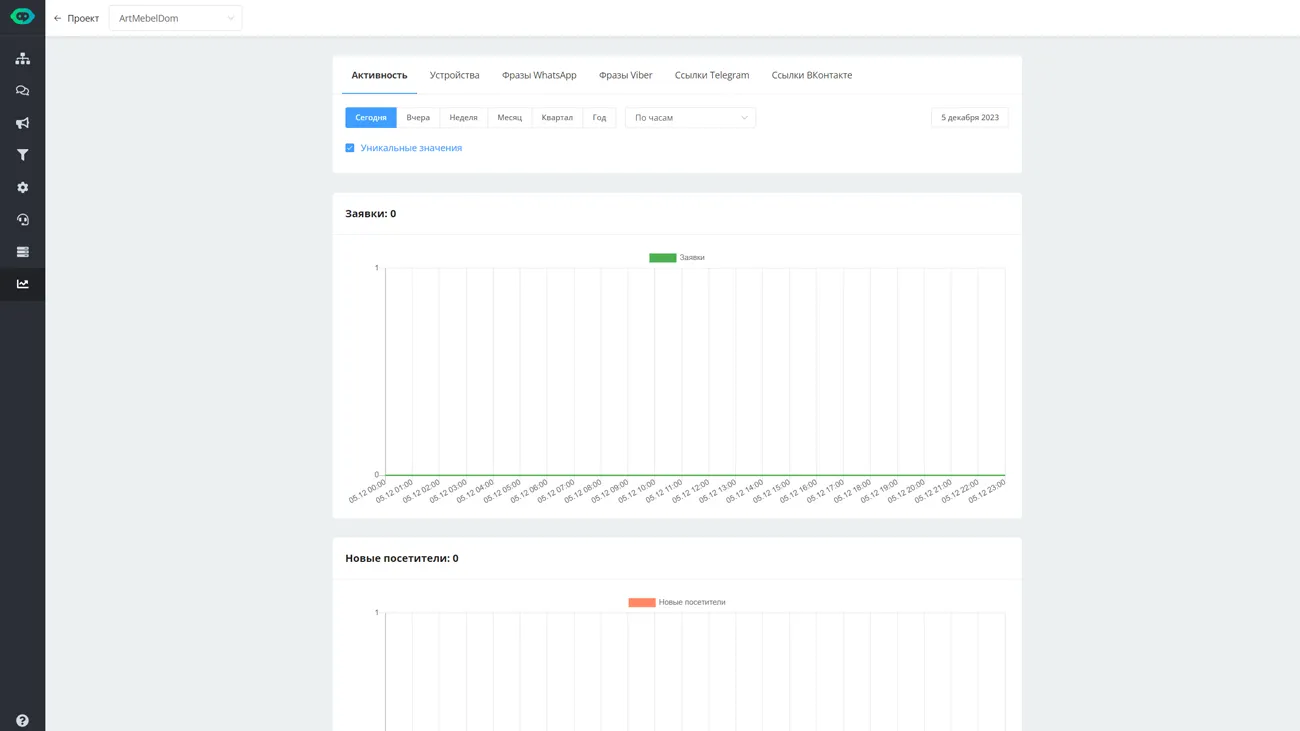Toggle the Новые посетители legend series

click(677, 603)
